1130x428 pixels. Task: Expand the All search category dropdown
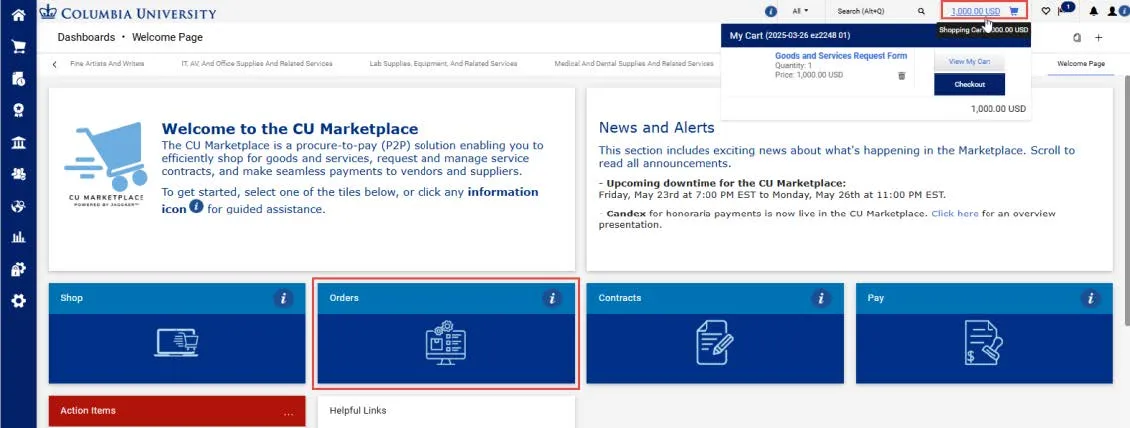800,12
